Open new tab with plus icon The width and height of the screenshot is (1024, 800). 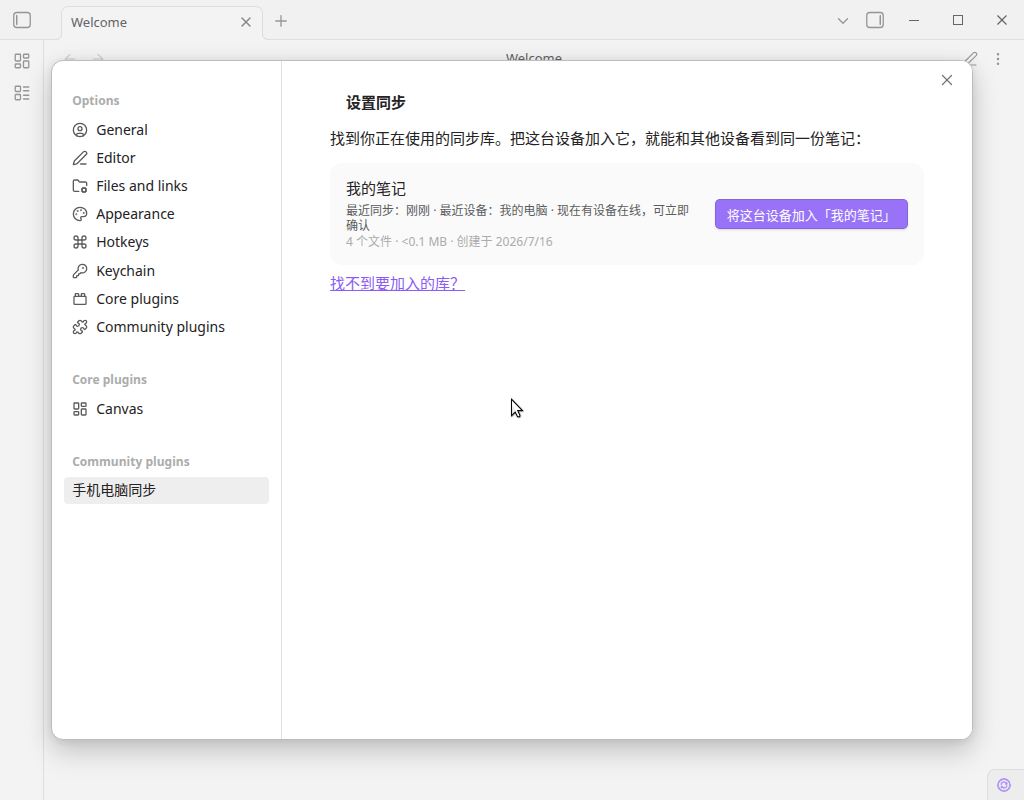(281, 21)
